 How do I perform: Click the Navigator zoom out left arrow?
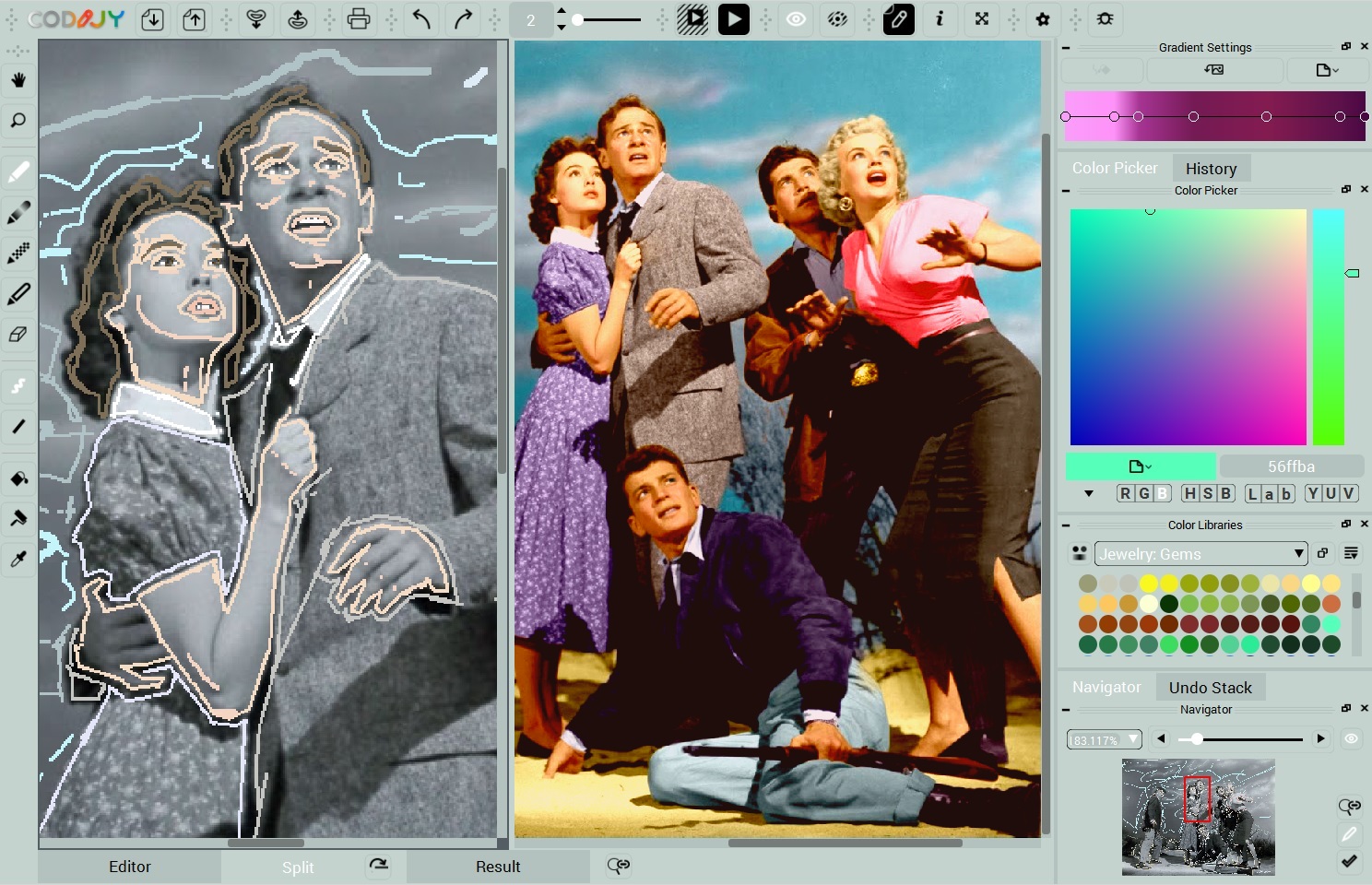1161,738
